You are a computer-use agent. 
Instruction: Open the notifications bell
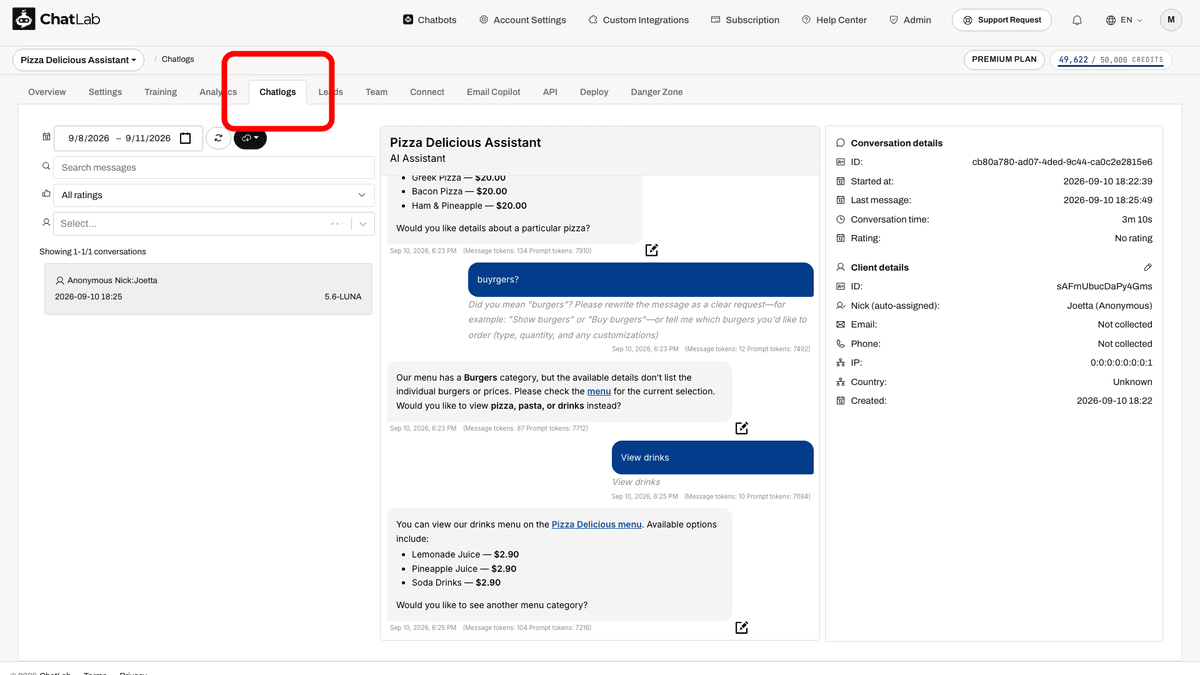(x=1077, y=20)
